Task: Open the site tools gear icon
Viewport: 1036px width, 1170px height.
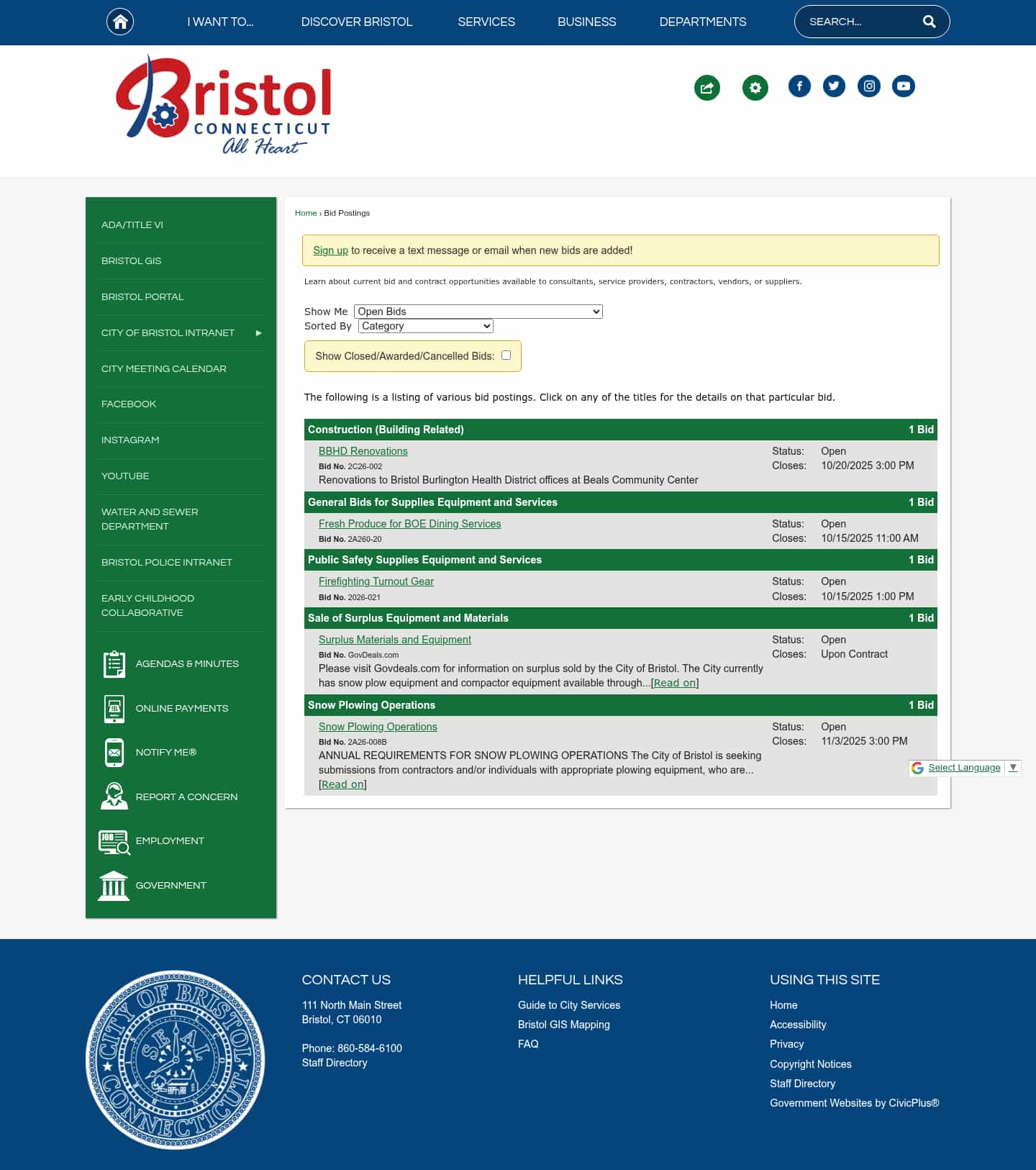Action: point(755,88)
